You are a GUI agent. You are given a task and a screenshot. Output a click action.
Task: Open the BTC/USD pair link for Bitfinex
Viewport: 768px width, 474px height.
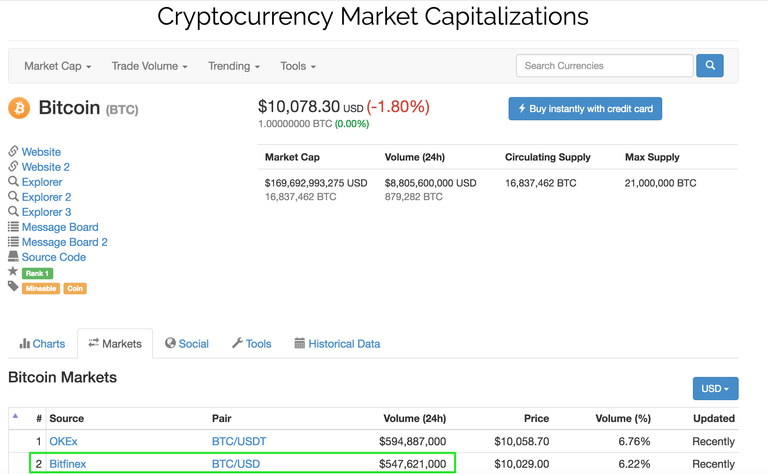click(236, 464)
